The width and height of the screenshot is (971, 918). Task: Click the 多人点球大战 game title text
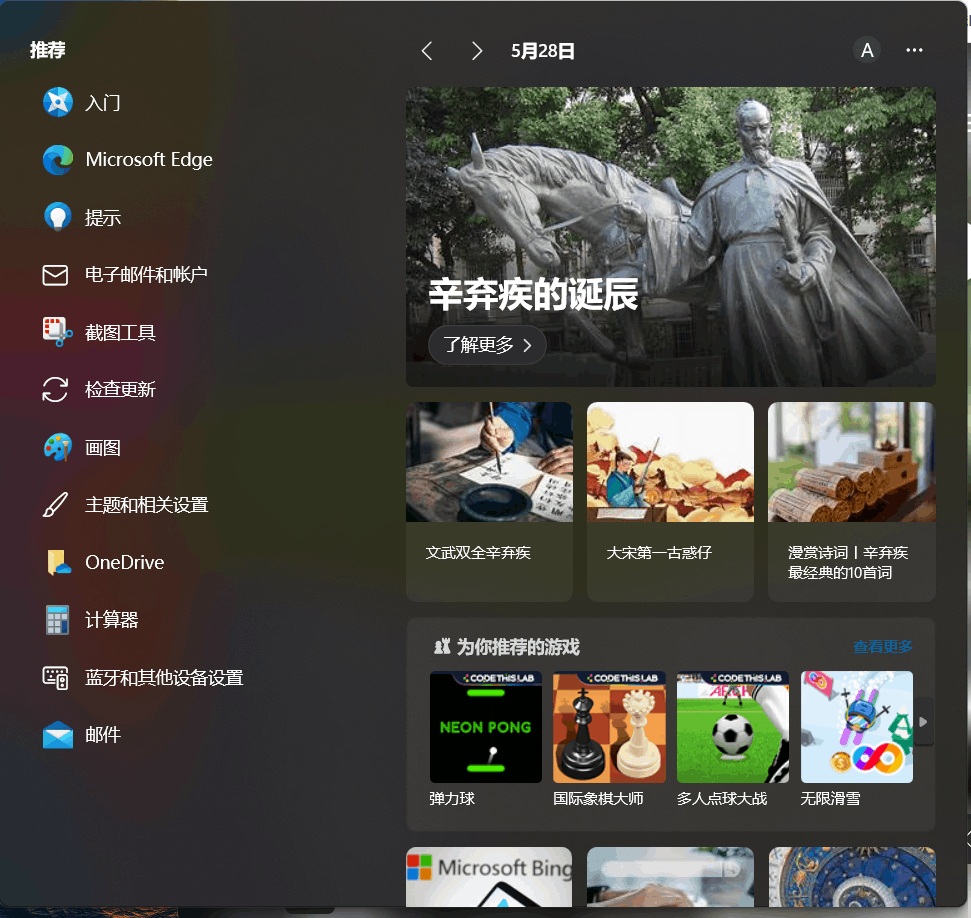722,798
